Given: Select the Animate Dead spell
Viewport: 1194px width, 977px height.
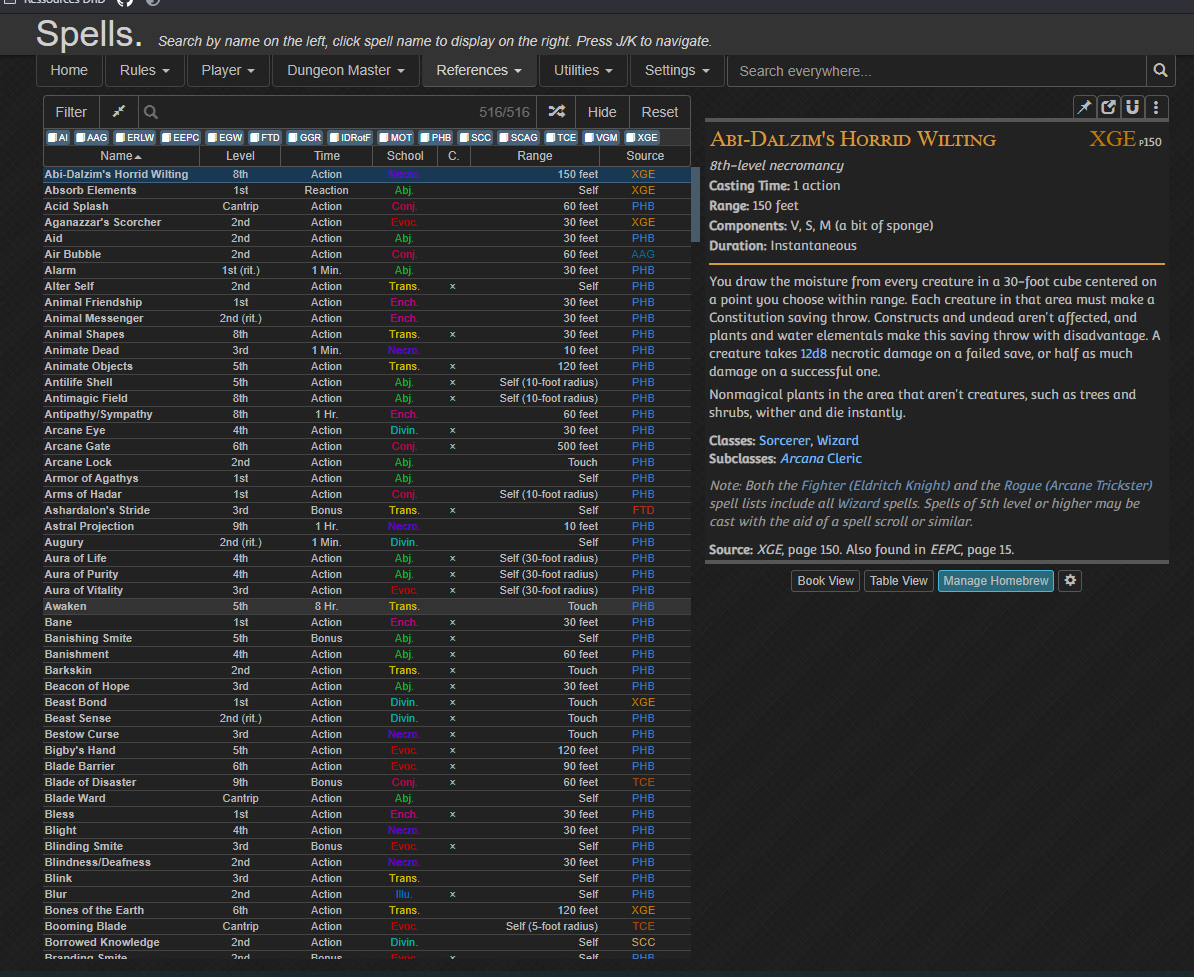Looking at the screenshot, I should [x=367, y=350].
